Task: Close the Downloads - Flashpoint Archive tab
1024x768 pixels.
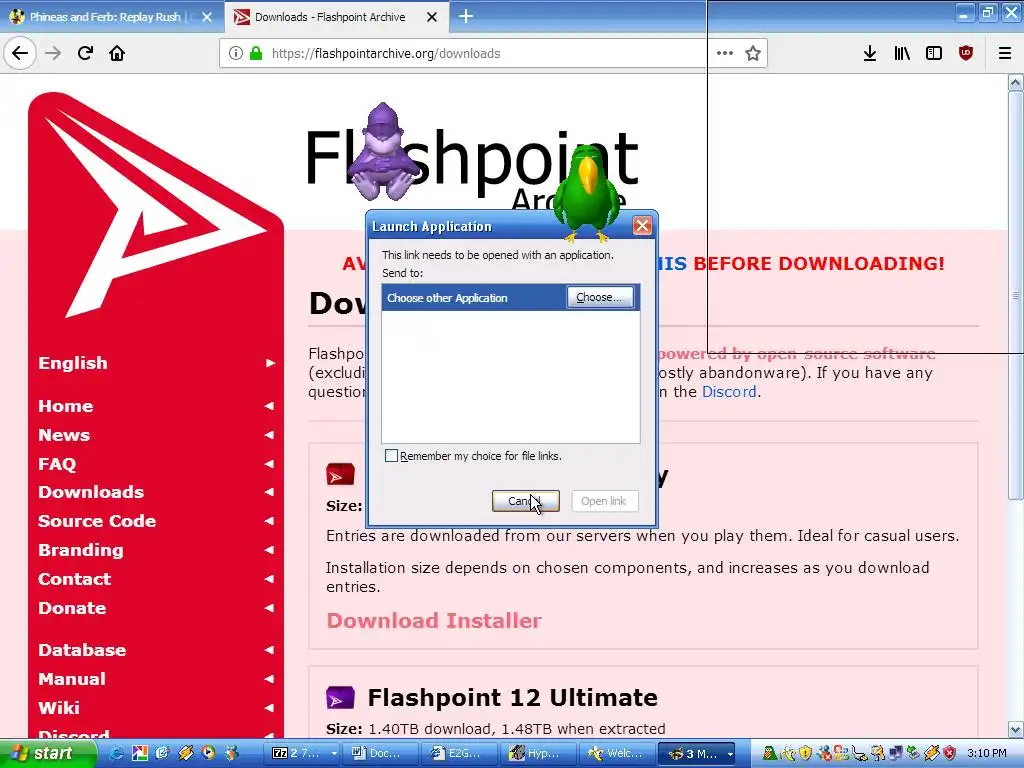Action: tap(432, 17)
